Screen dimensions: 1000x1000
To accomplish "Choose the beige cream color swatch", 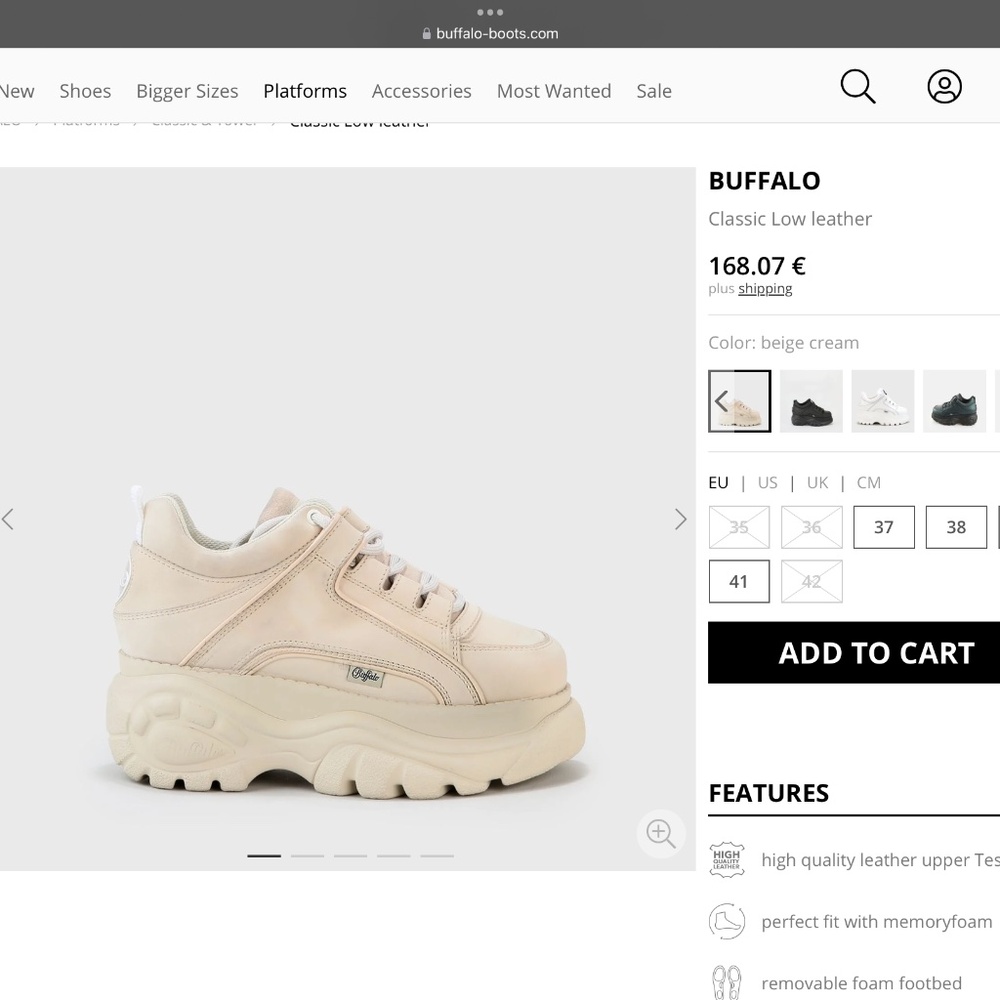I will 739,401.
